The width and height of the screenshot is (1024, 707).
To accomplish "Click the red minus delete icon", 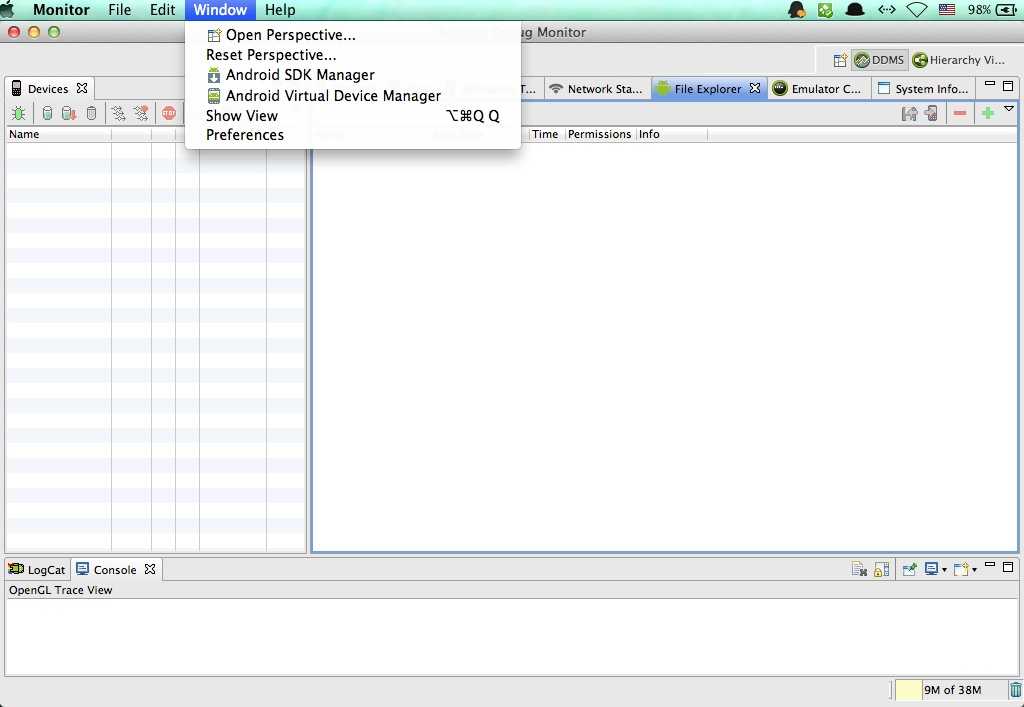I will (x=959, y=114).
